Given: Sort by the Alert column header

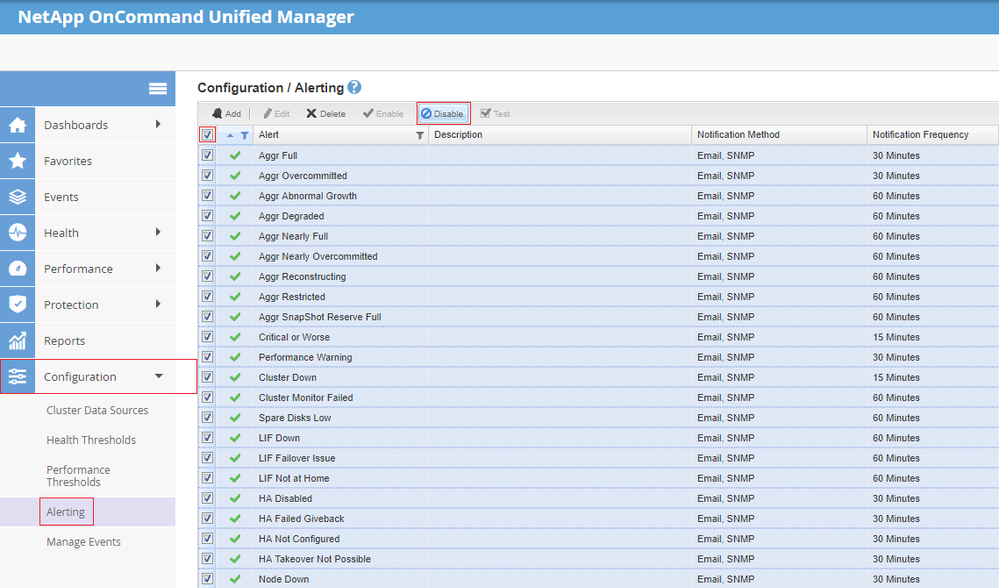Looking at the screenshot, I should (268, 134).
